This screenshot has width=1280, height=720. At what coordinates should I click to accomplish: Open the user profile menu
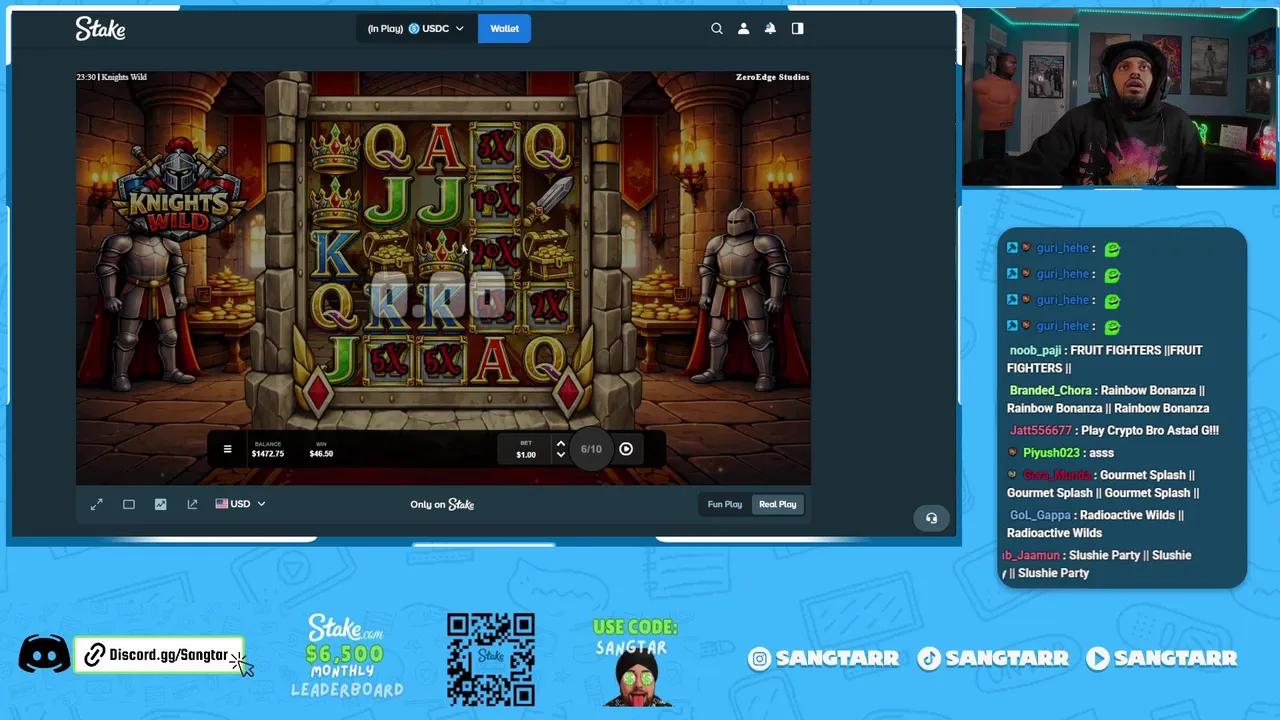(743, 29)
